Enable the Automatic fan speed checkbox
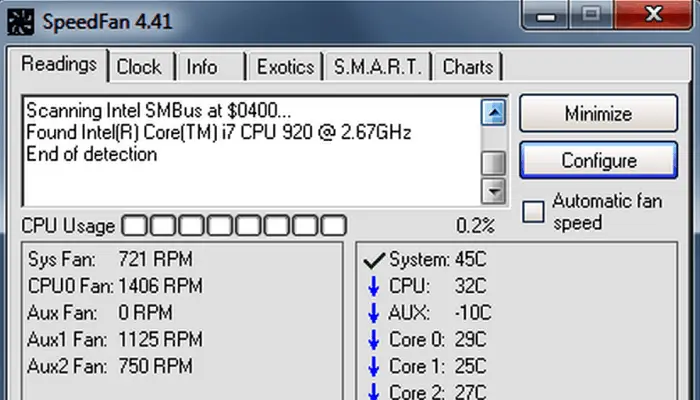The image size is (700, 400). 533,212
